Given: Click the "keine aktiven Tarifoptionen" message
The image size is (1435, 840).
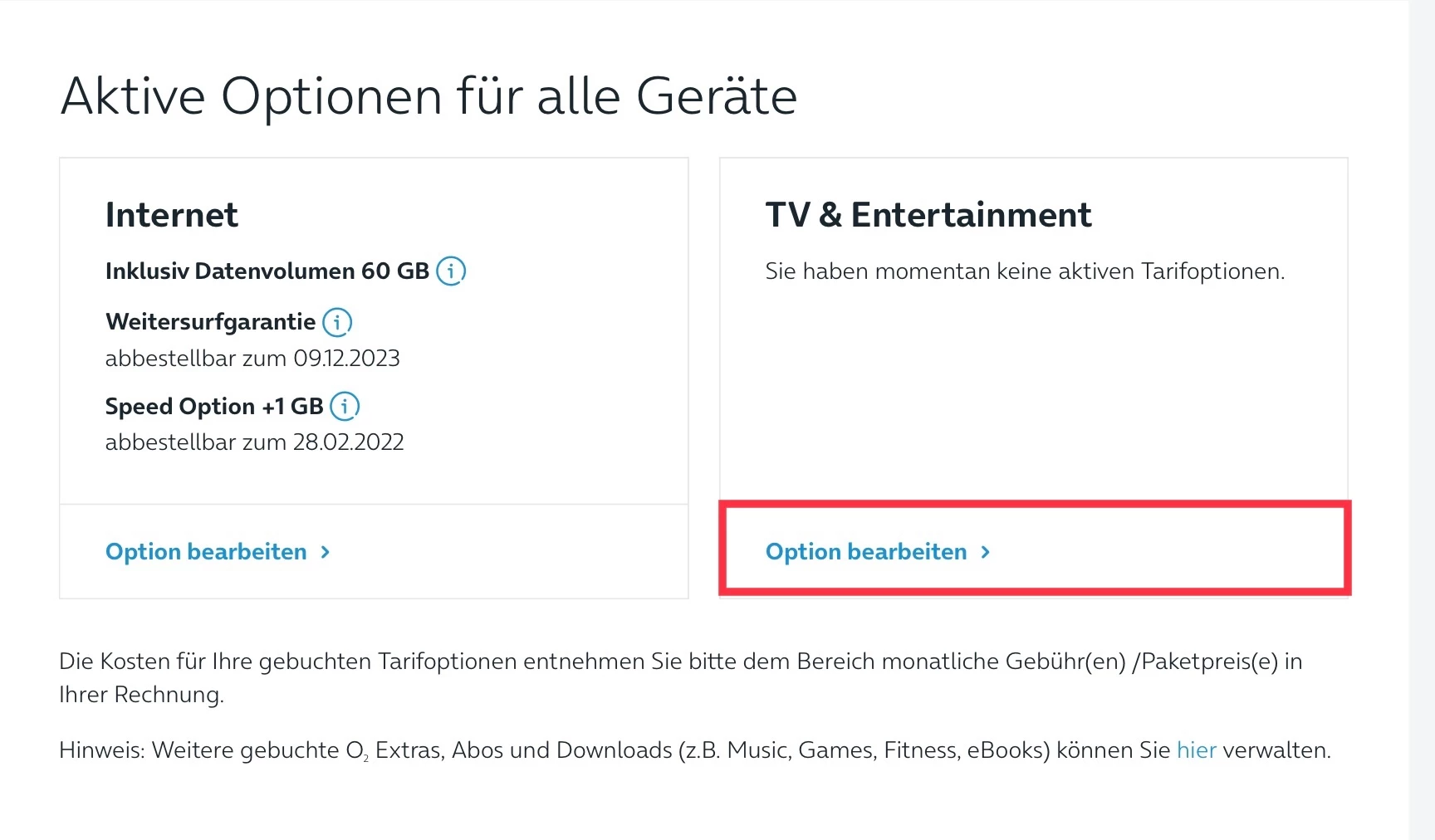Looking at the screenshot, I should (x=1025, y=271).
